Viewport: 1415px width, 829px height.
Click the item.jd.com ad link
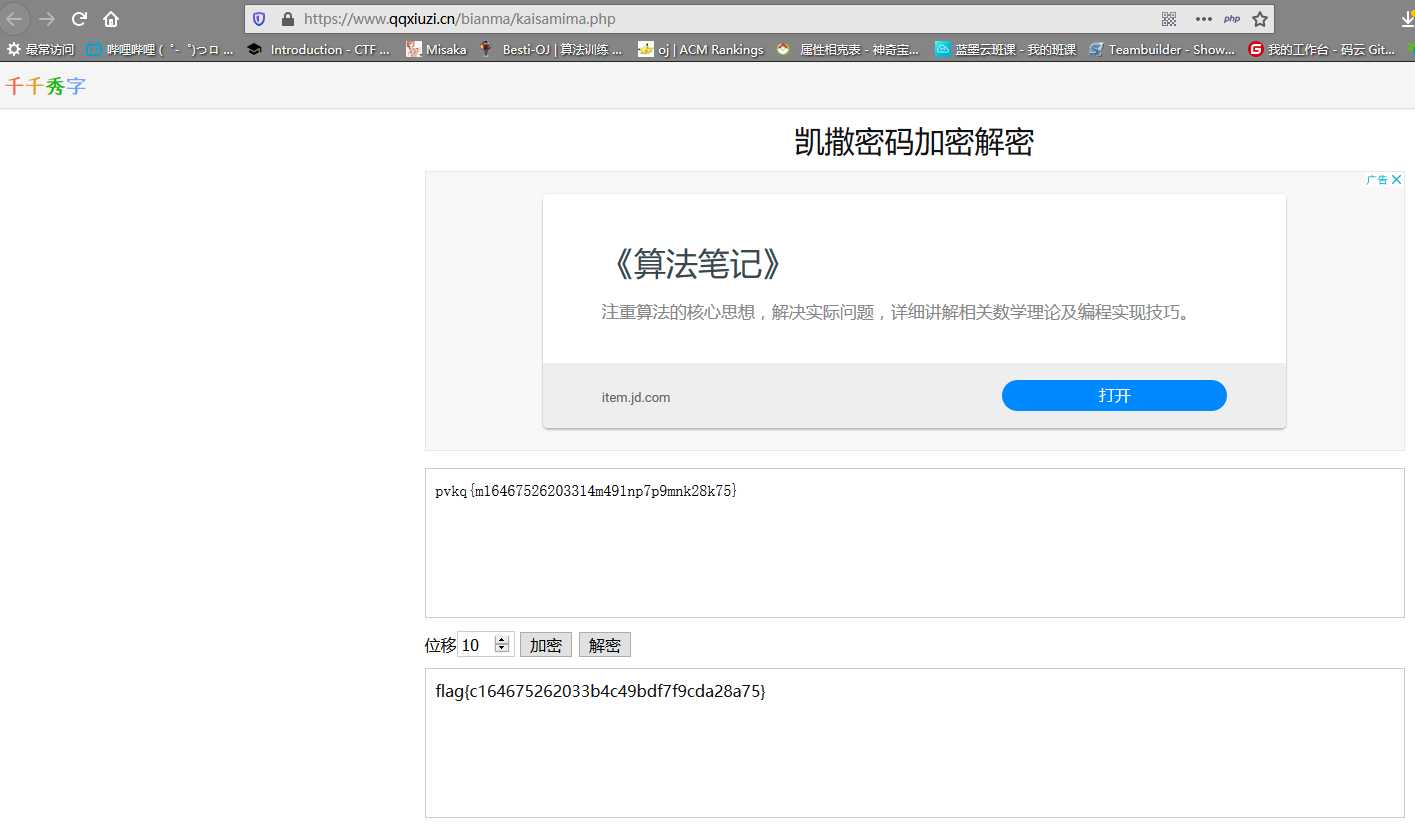point(636,397)
